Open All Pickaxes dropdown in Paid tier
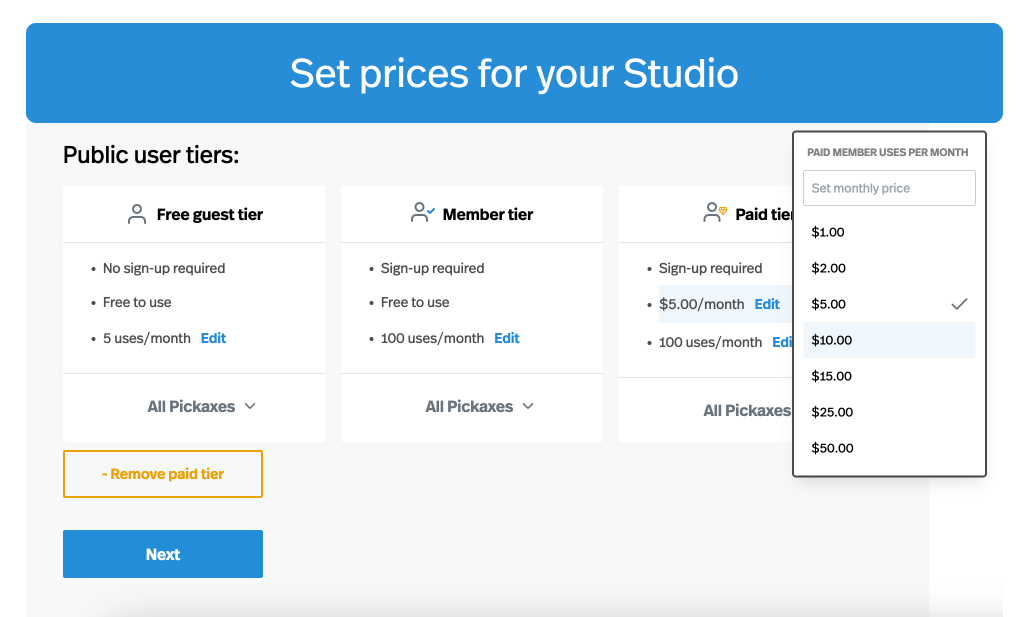Screen dimensions: 1029x617 (x=747, y=410)
